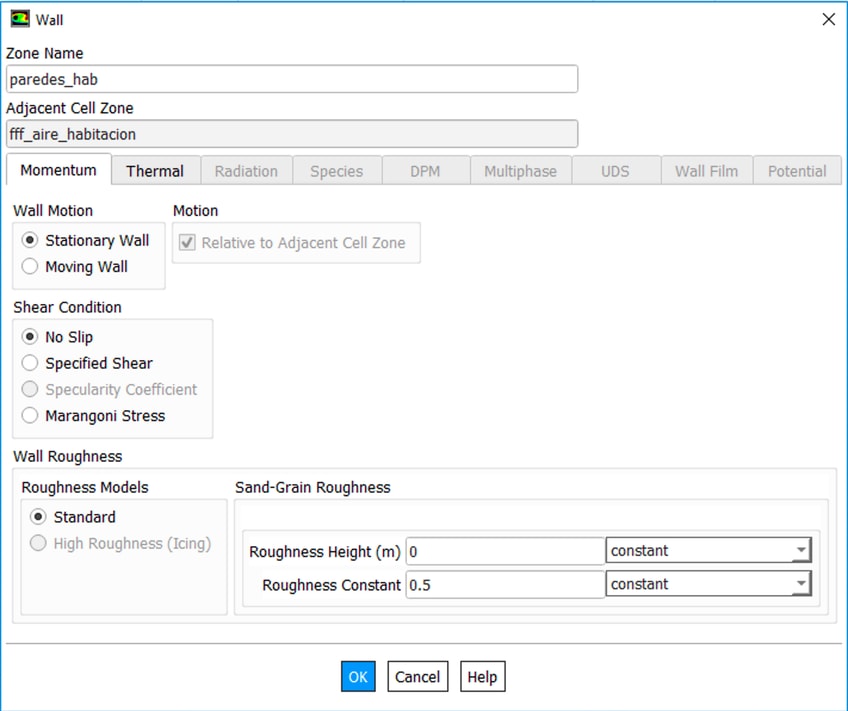Select the Standard roughness model
Screen dimensions: 848x711
click(39, 517)
